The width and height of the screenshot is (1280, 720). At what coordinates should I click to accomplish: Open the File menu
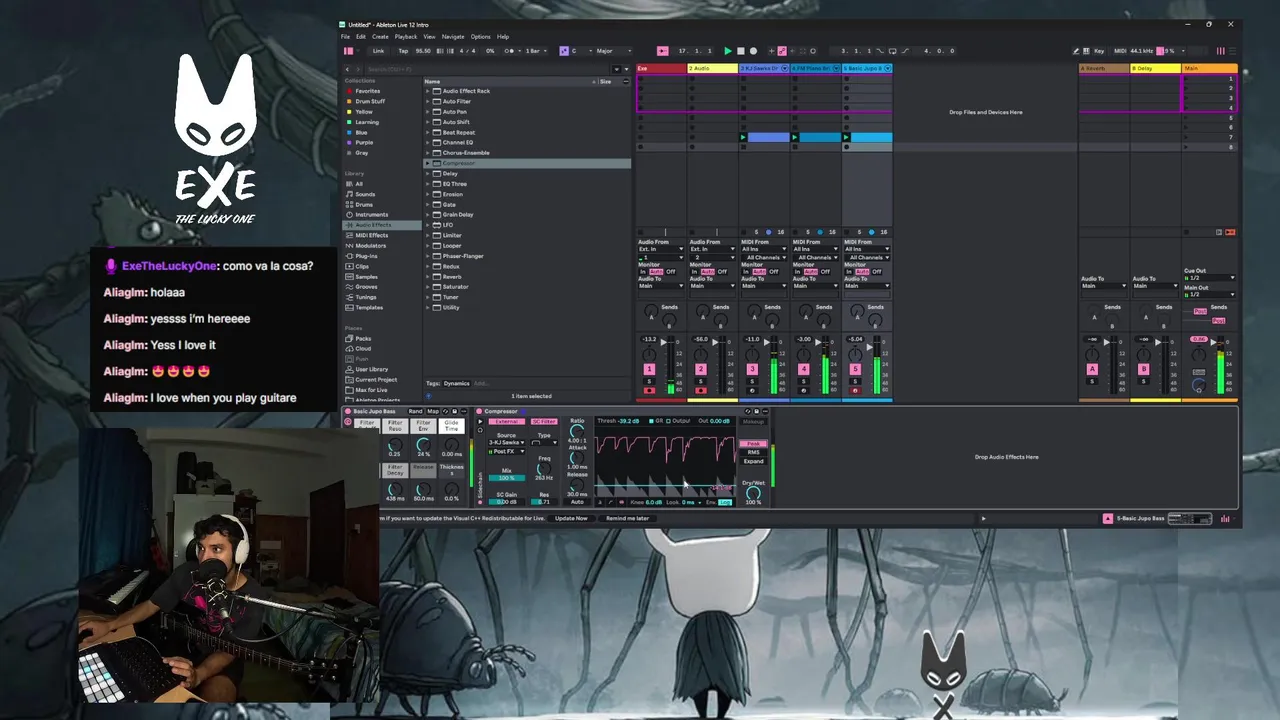[346, 37]
